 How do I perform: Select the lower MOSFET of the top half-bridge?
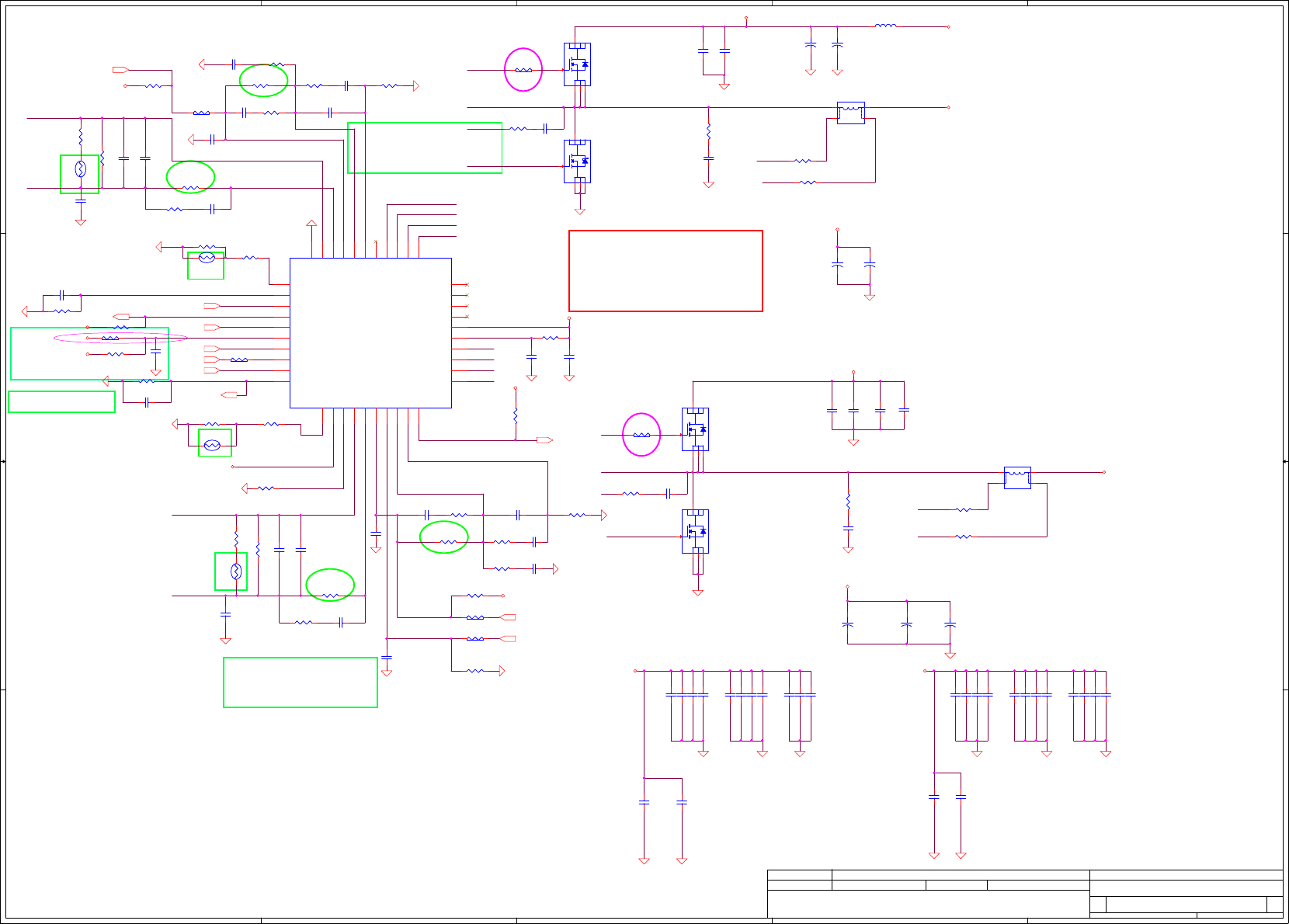tap(577, 162)
